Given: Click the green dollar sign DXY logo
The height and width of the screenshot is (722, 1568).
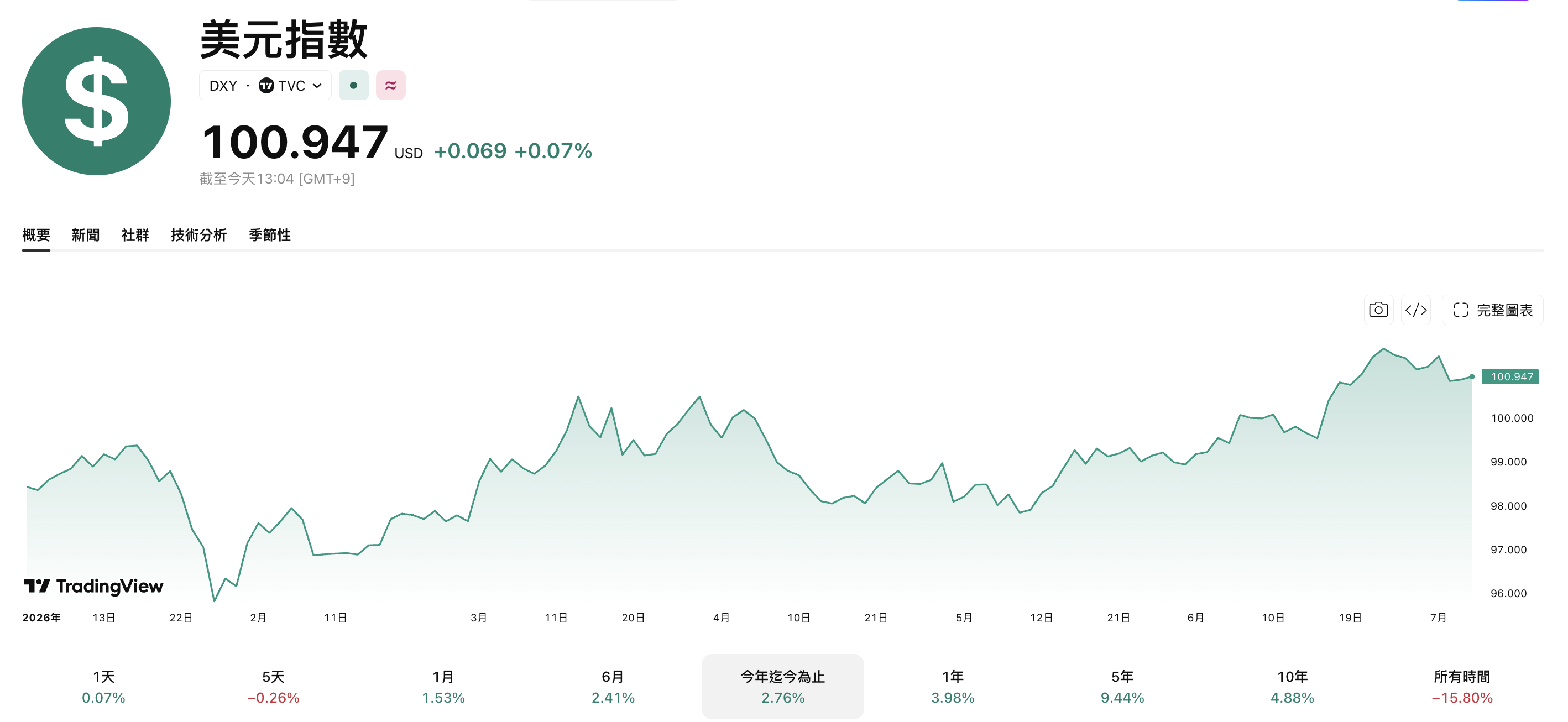Looking at the screenshot, I should click(96, 101).
